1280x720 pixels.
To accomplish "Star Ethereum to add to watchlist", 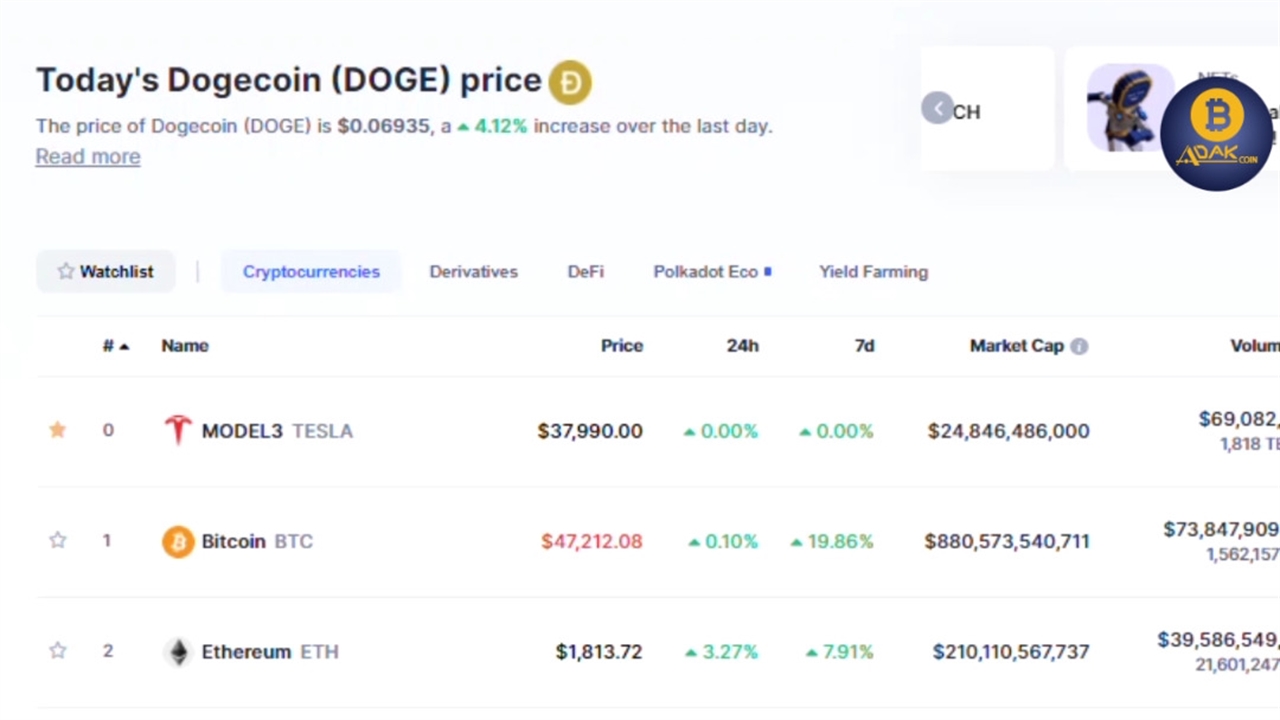I will click(x=58, y=652).
